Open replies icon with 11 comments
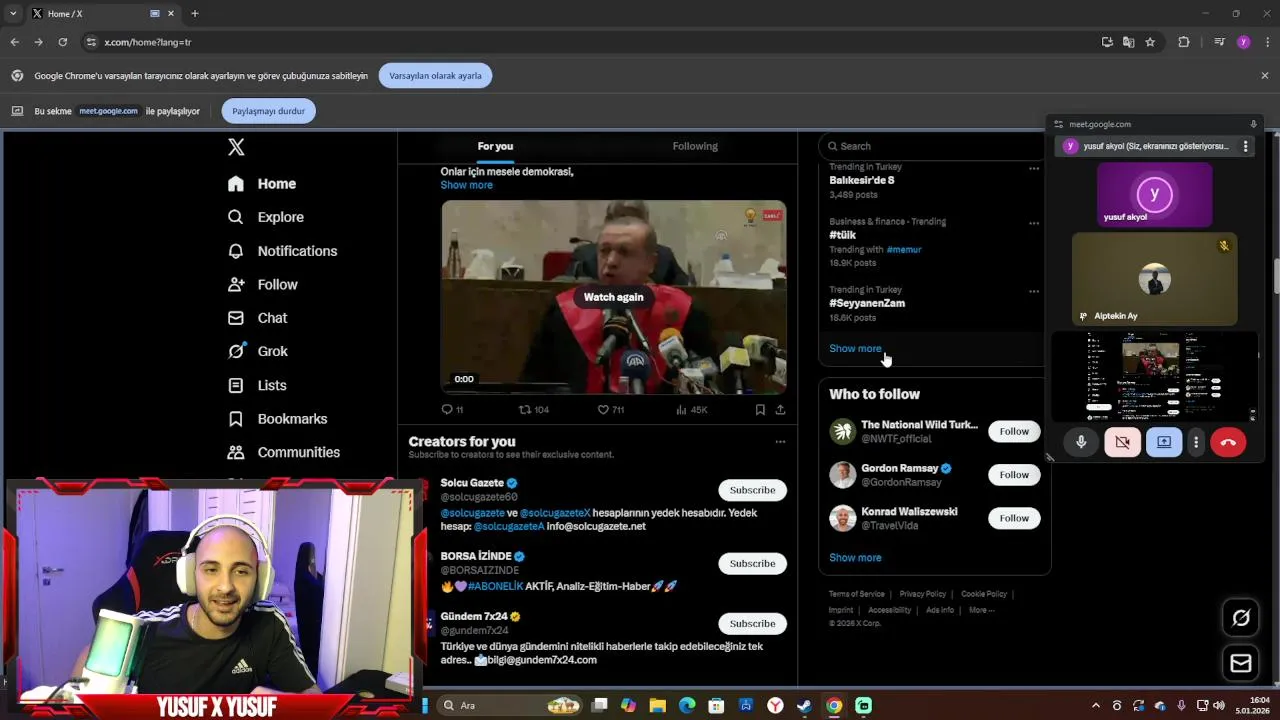 452,410
